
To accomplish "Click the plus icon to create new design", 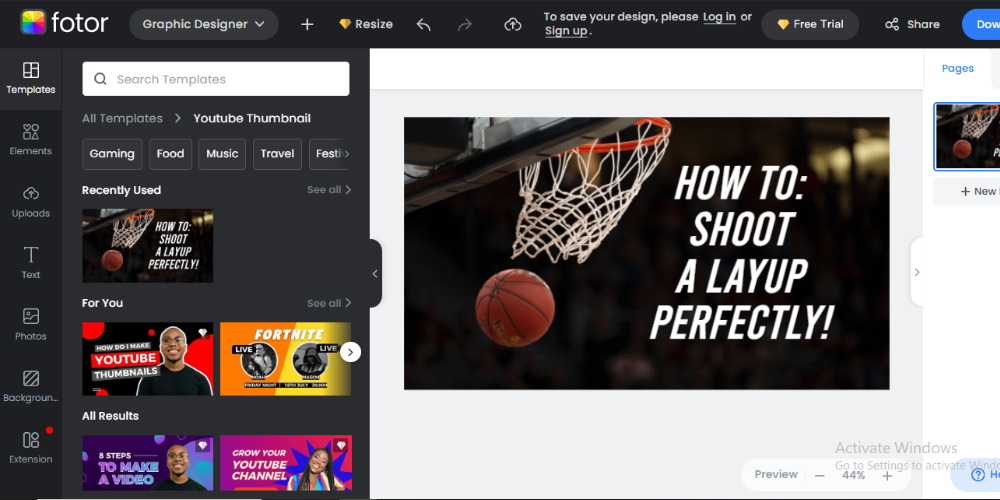I will pos(307,24).
